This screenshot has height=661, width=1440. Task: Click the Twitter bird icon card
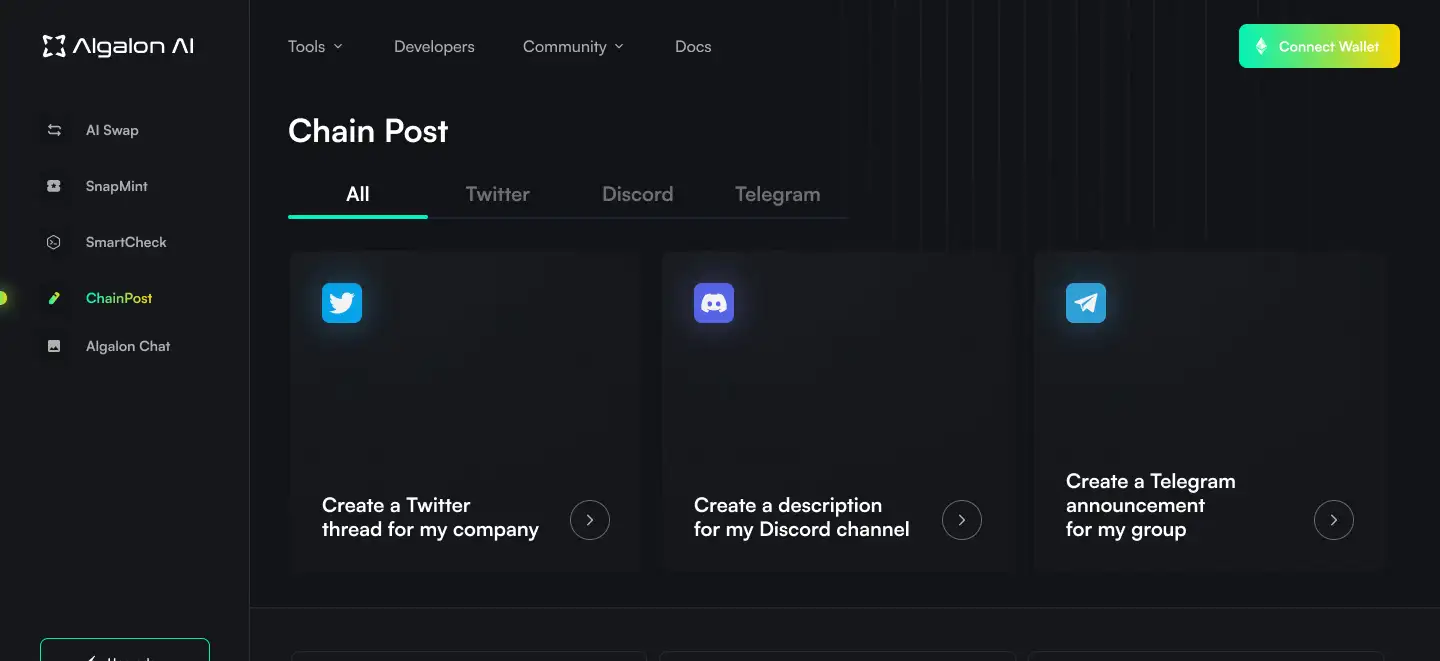[342, 303]
